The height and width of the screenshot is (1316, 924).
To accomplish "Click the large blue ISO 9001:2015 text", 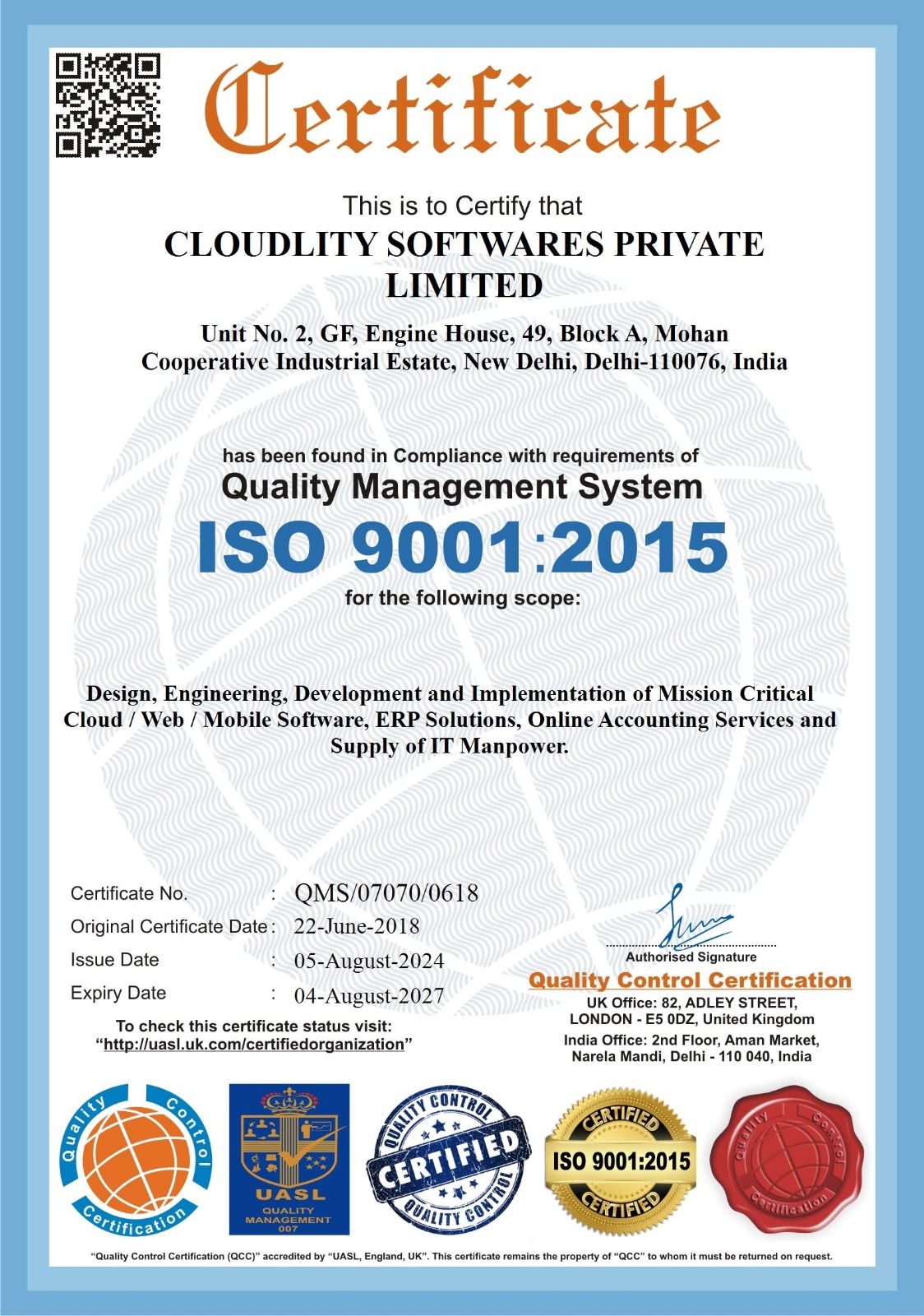I will click(462, 547).
